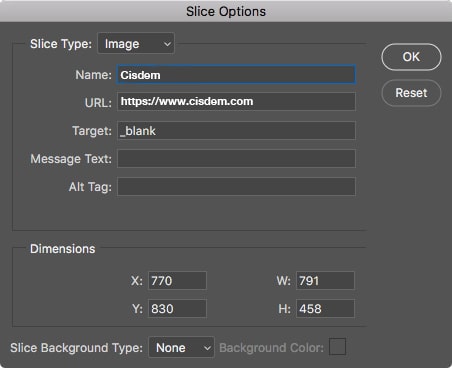This screenshot has height=368, width=452.
Task: Click the Background Color swatch
Action: [337, 347]
